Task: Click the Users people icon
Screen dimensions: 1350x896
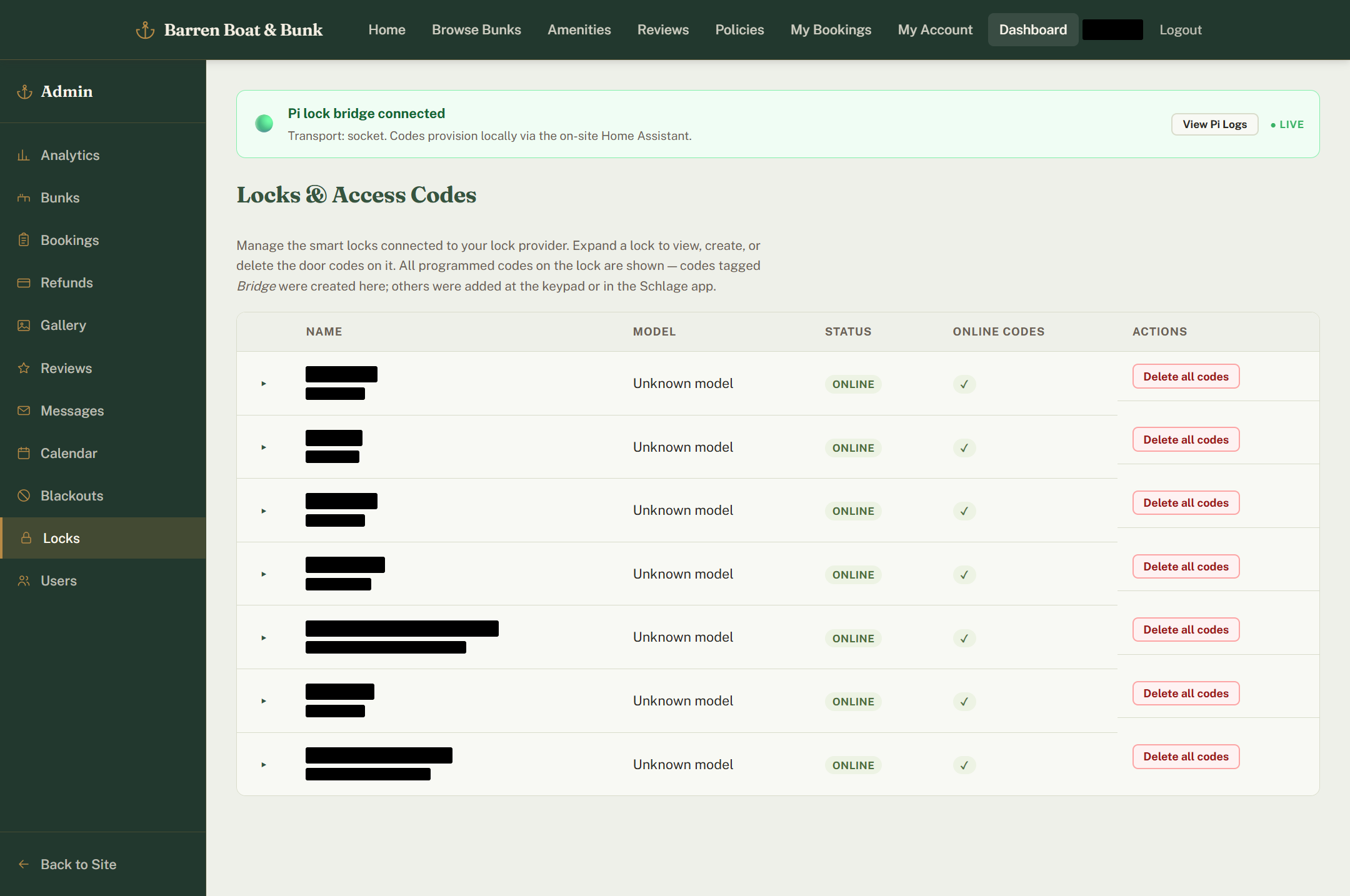Action: pyautogui.click(x=24, y=580)
